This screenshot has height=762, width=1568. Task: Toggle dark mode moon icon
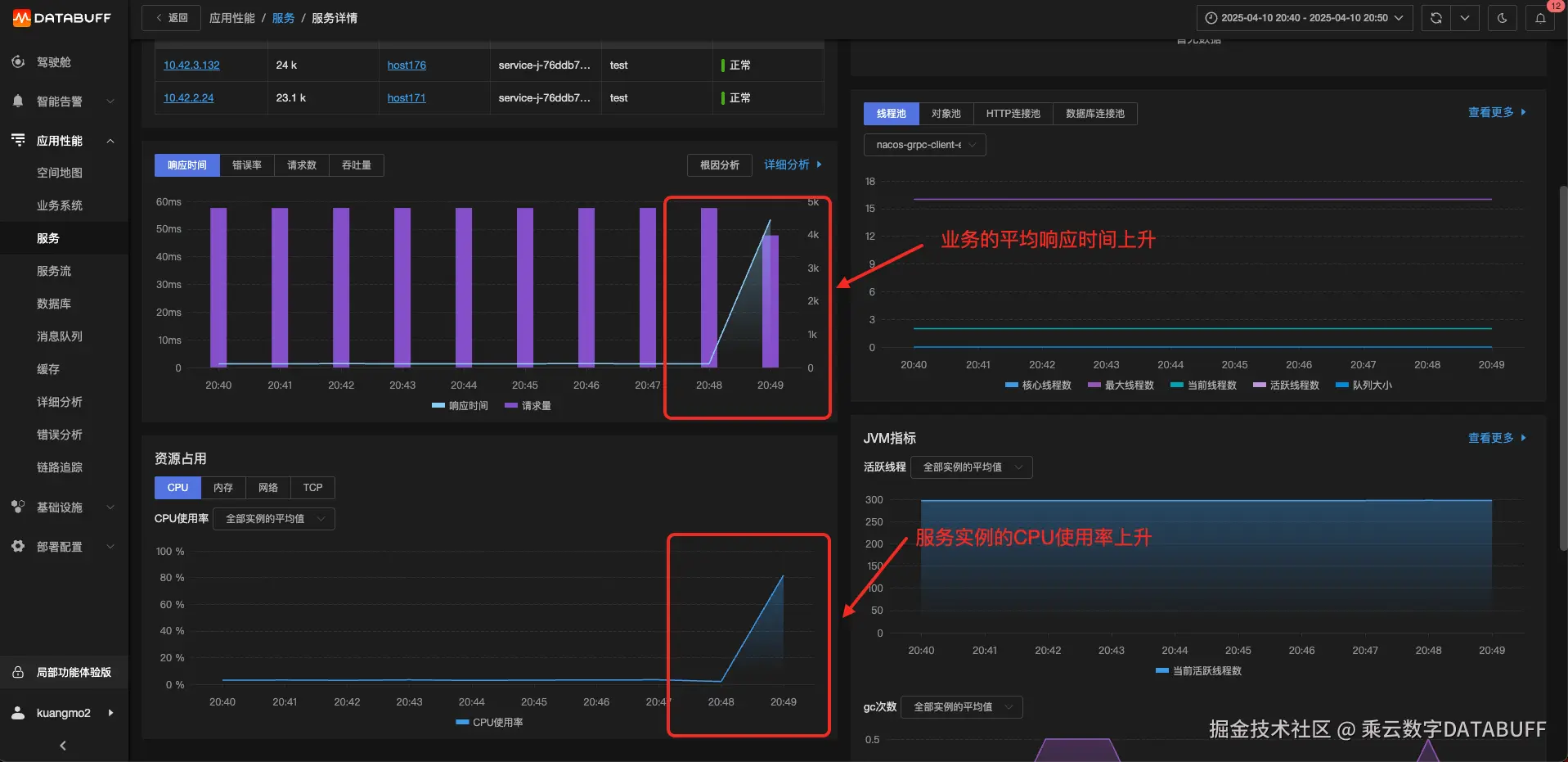coord(1502,18)
